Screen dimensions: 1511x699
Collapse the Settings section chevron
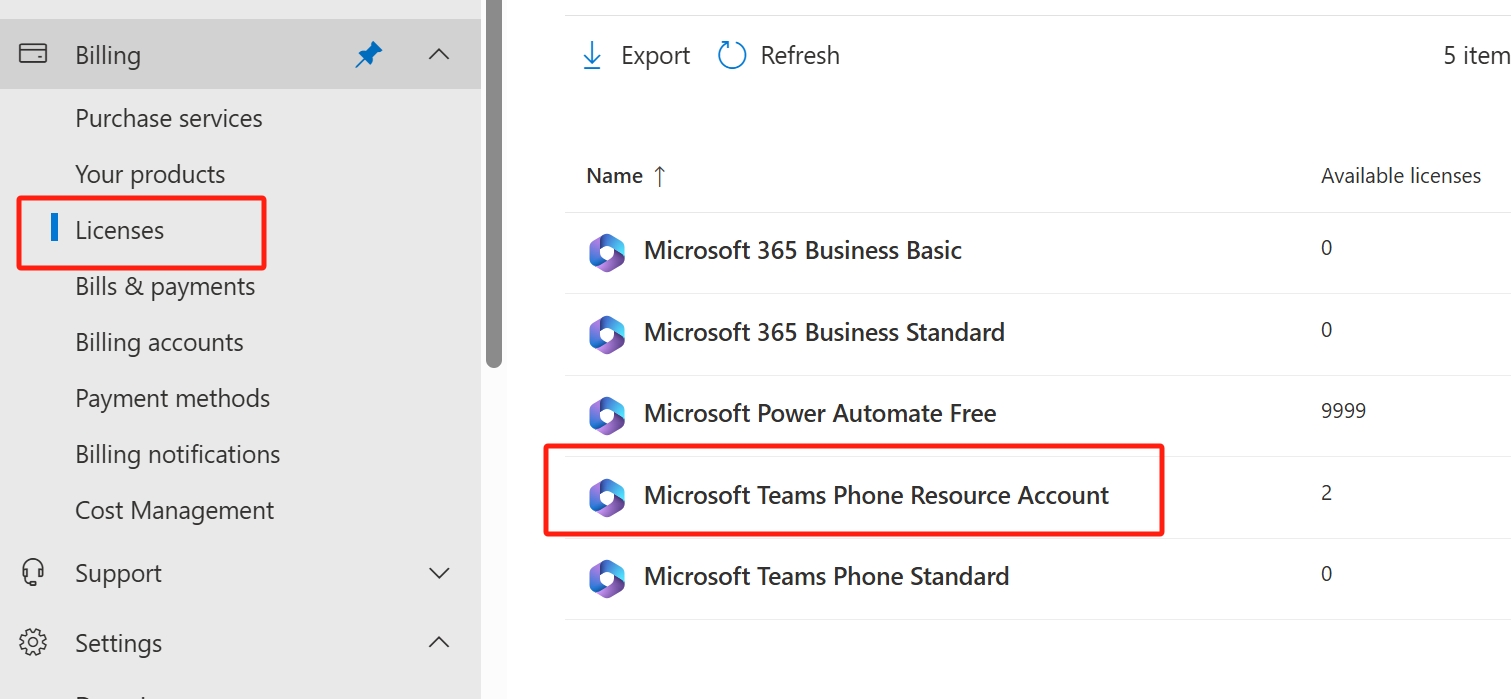(438, 642)
